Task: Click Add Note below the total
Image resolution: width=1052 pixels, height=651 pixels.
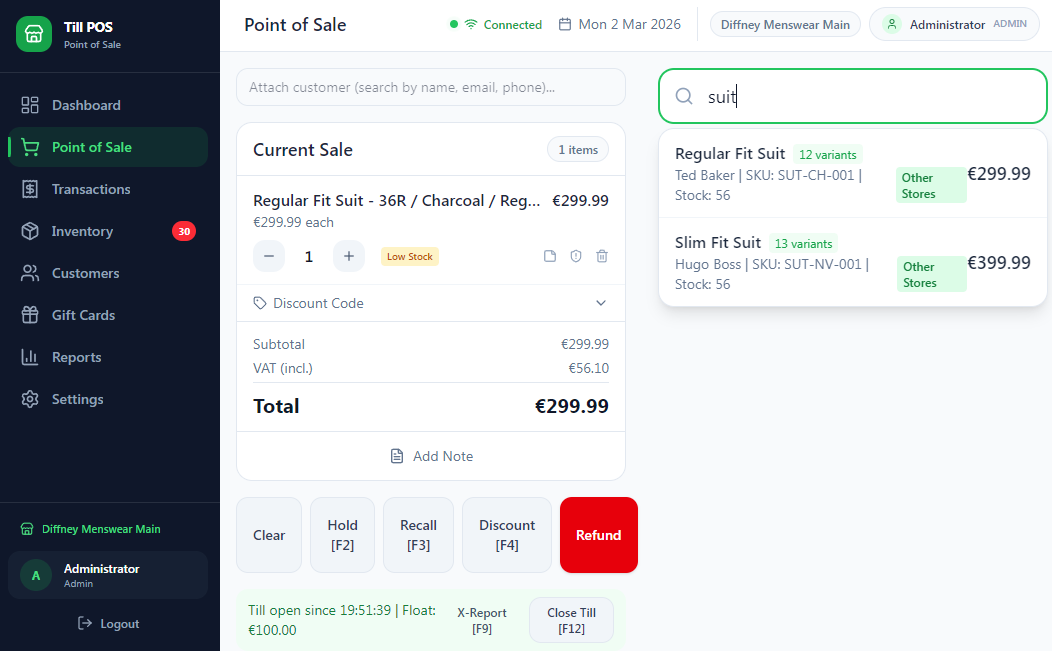Action: click(x=431, y=456)
